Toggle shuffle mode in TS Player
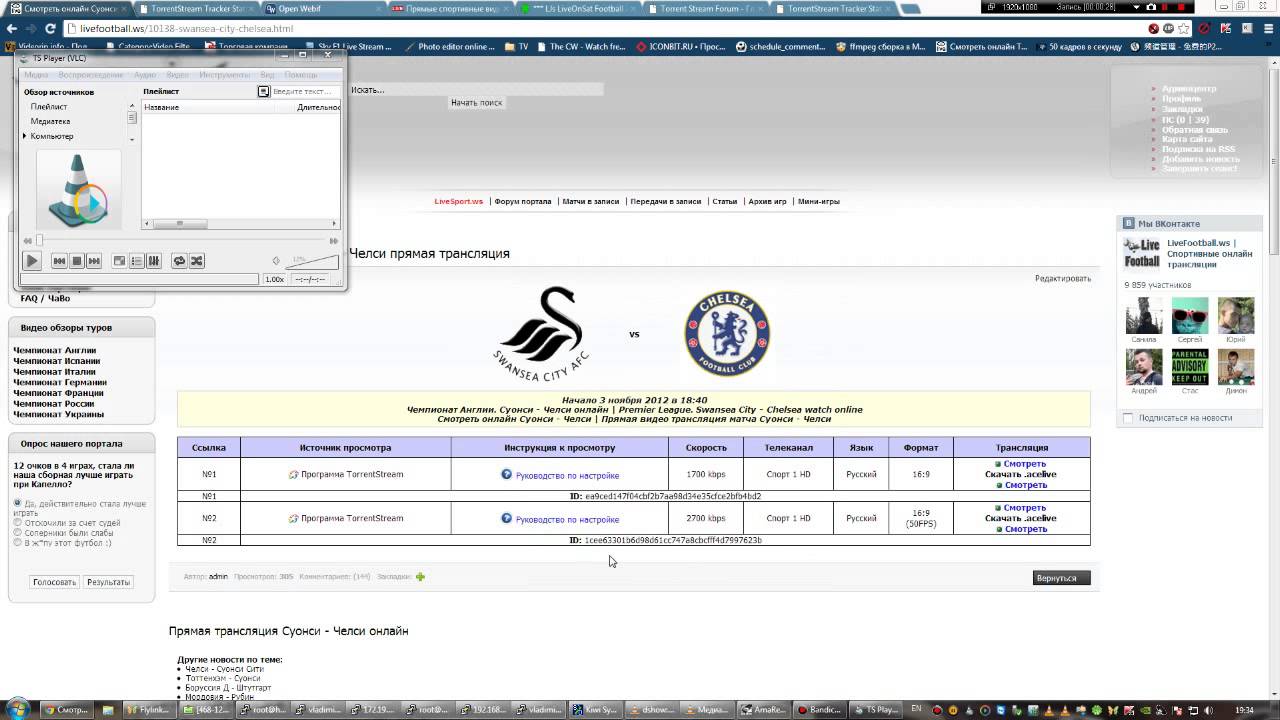The height and width of the screenshot is (720, 1280). pos(197,261)
